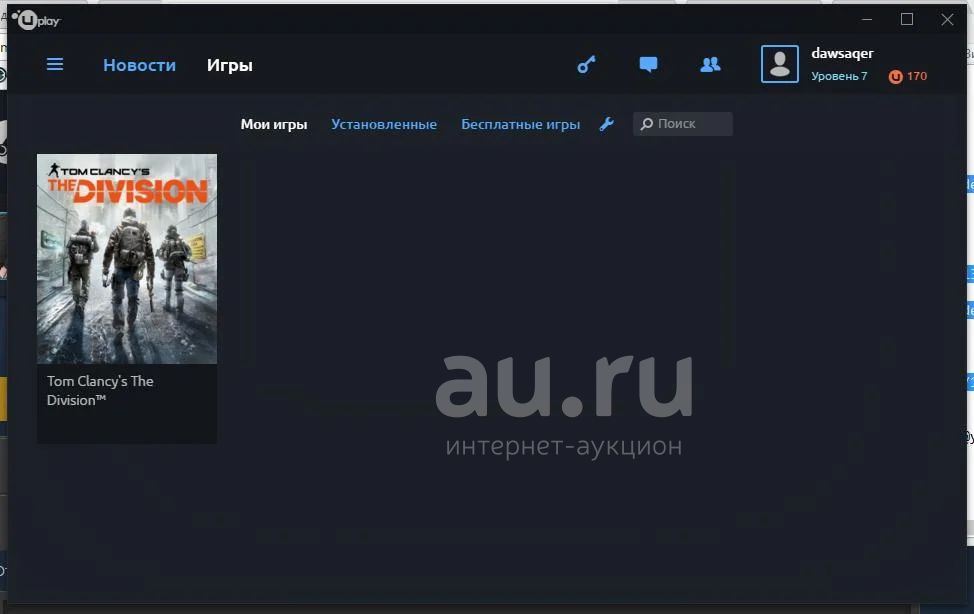
Task: Maximize the Uplay window
Action: [x=907, y=19]
